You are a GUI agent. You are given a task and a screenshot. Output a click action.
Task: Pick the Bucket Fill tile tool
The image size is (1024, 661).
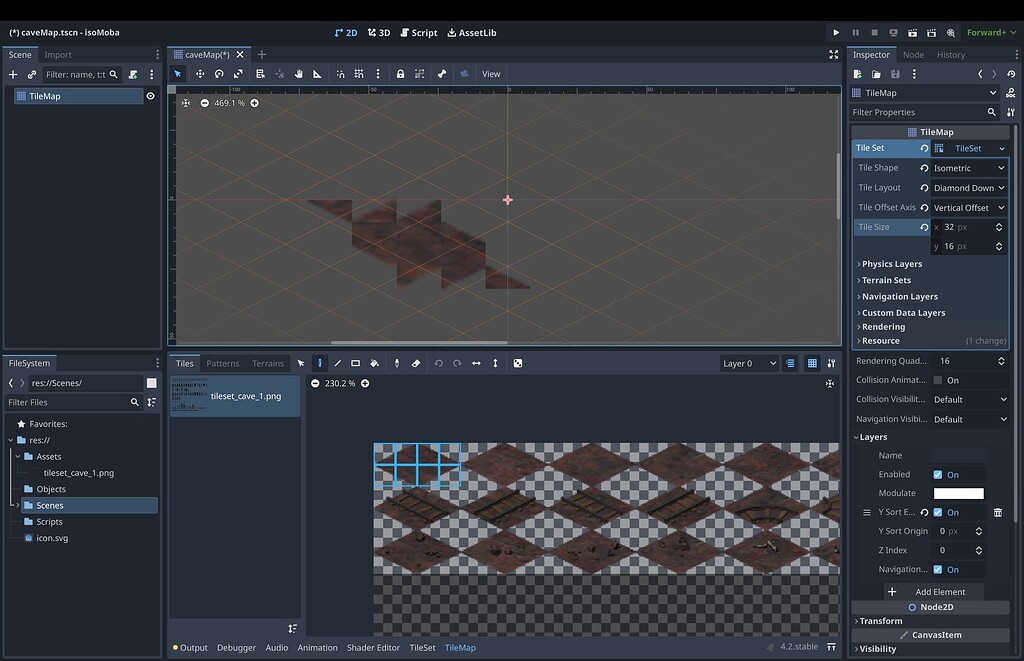(x=374, y=363)
